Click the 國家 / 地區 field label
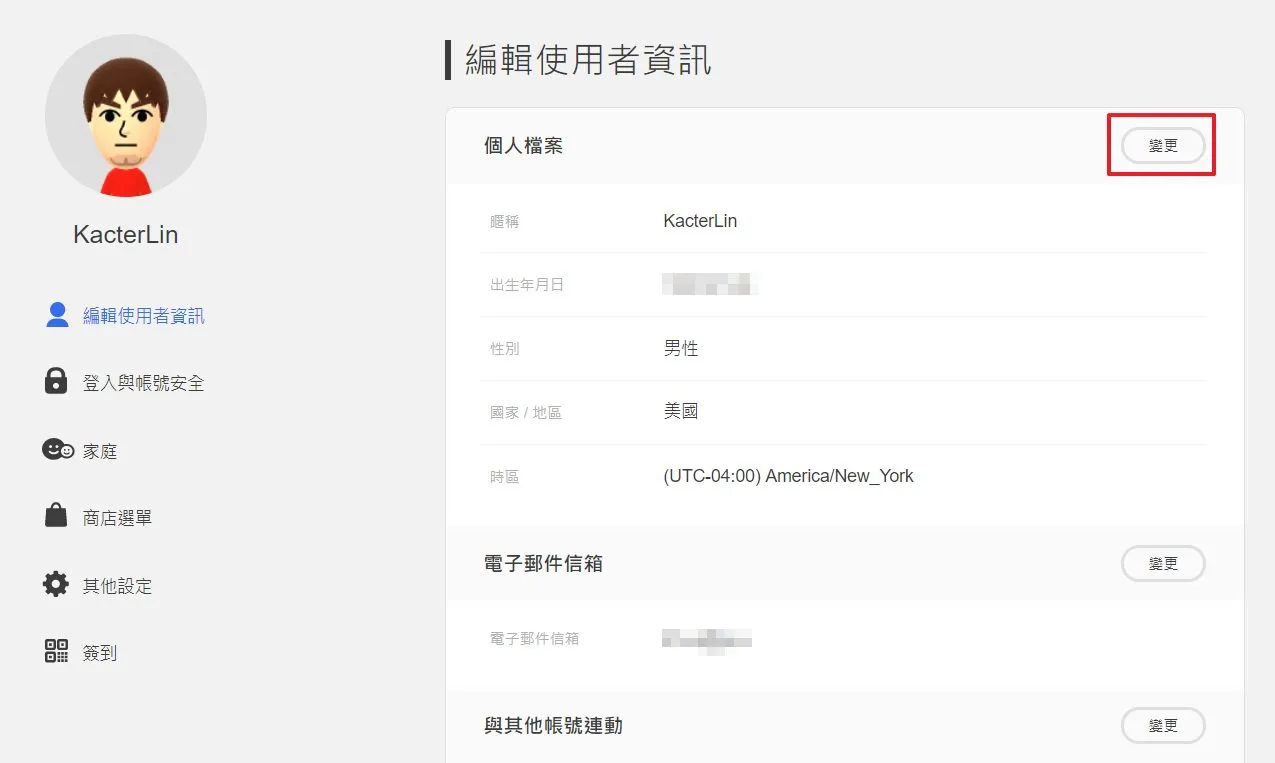 coord(526,413)
